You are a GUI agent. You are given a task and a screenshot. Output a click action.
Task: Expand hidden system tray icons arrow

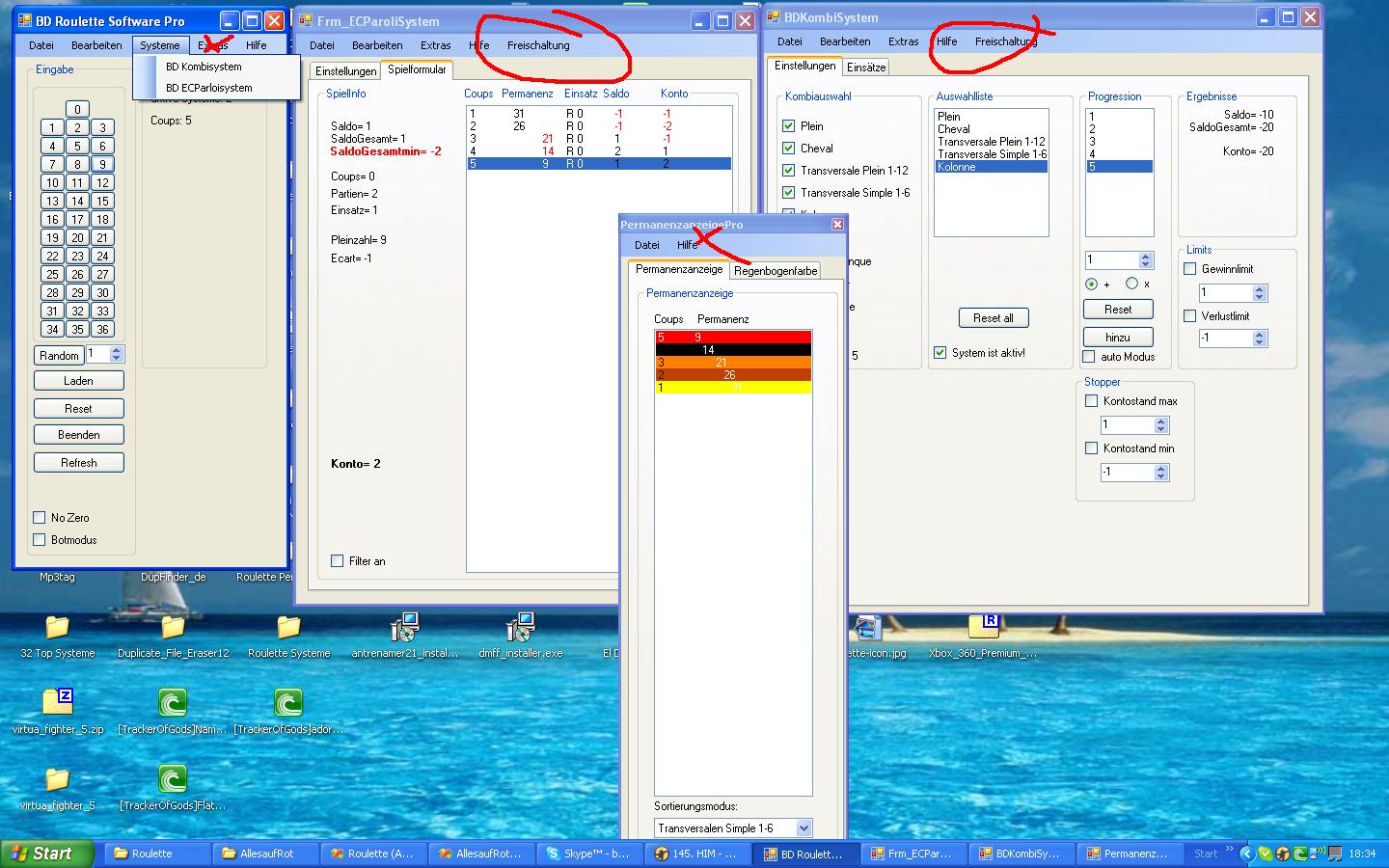1246,854
